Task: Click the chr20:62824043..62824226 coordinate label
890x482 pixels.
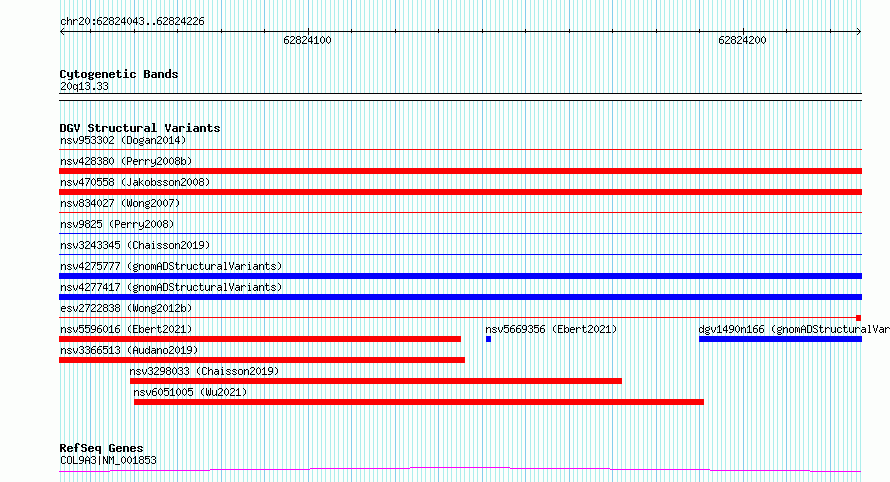Action: pos(132,22)
